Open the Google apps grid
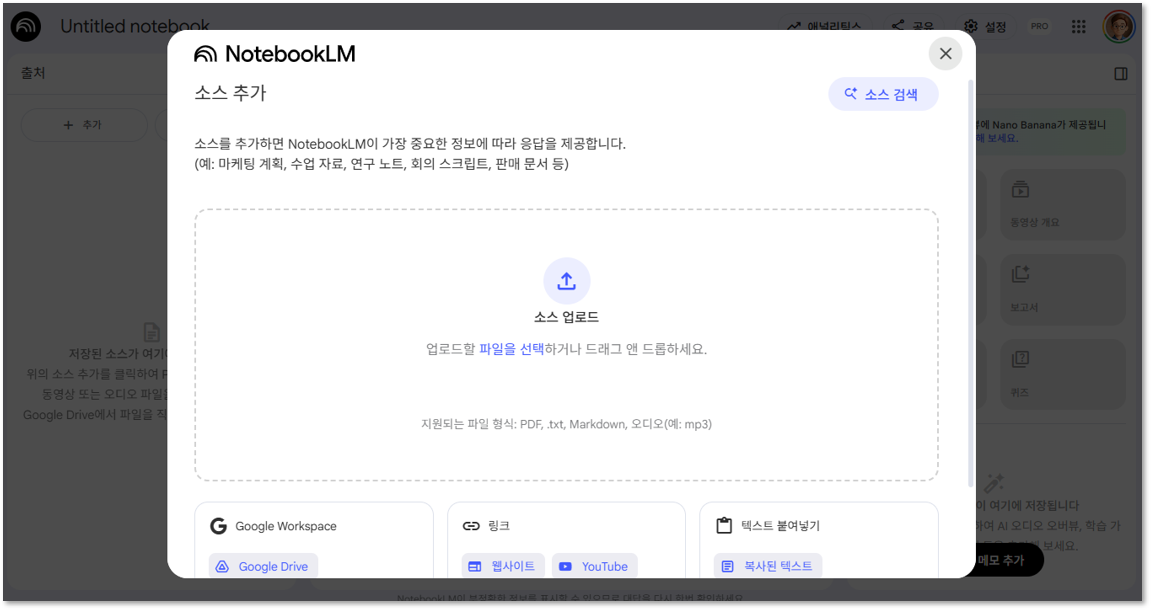The height and width of the screenshot is (610, 1151). tap(1078, 26)
